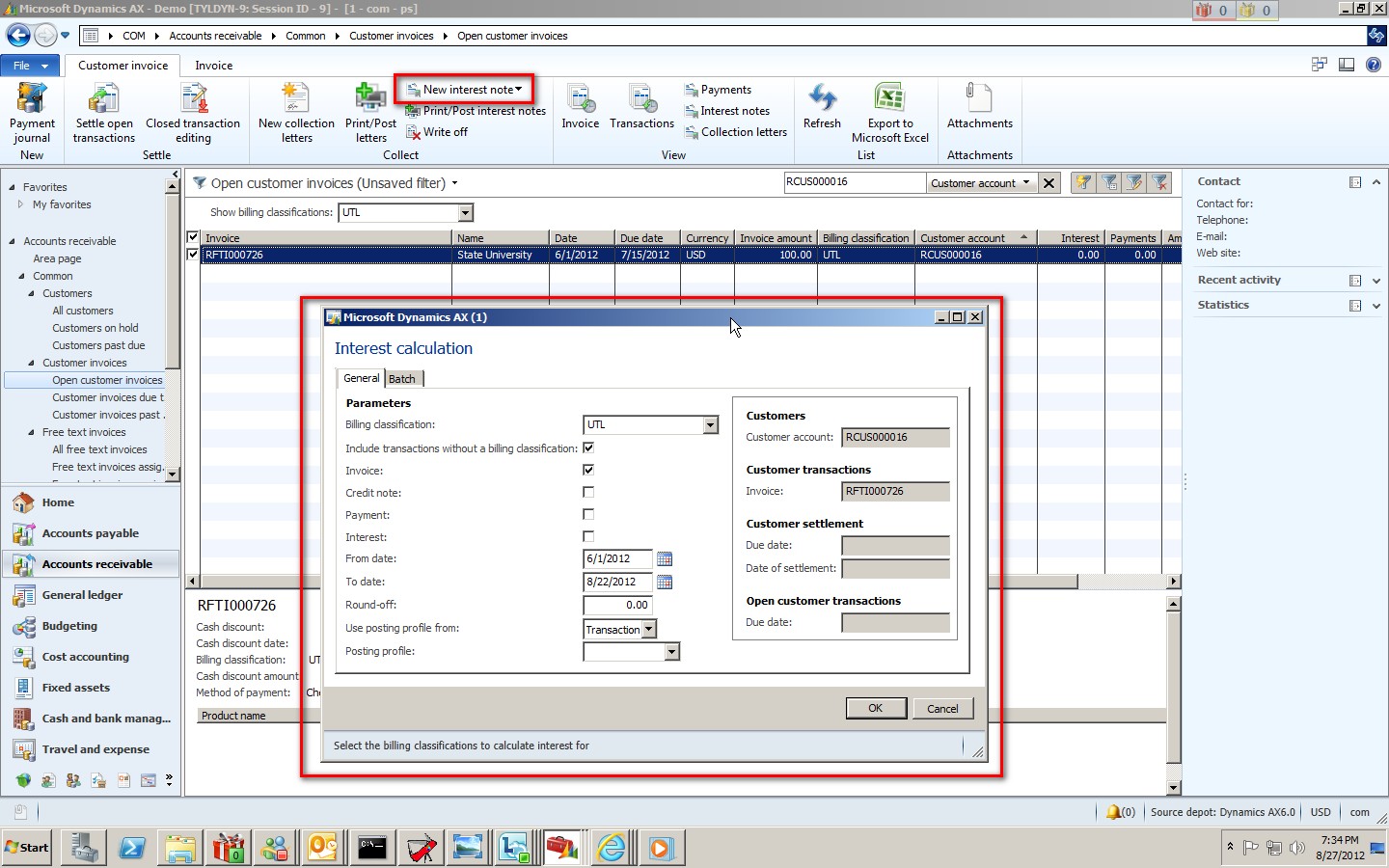Open the Invoice ribbon tab
The width and height of the screenshot is (1389, 868).
tap(214, 66)
